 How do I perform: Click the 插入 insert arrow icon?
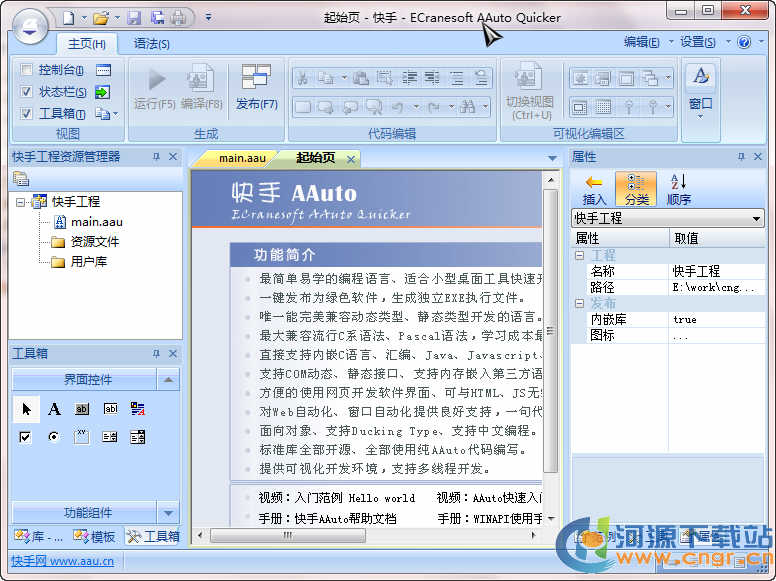[x=594, y=183]
